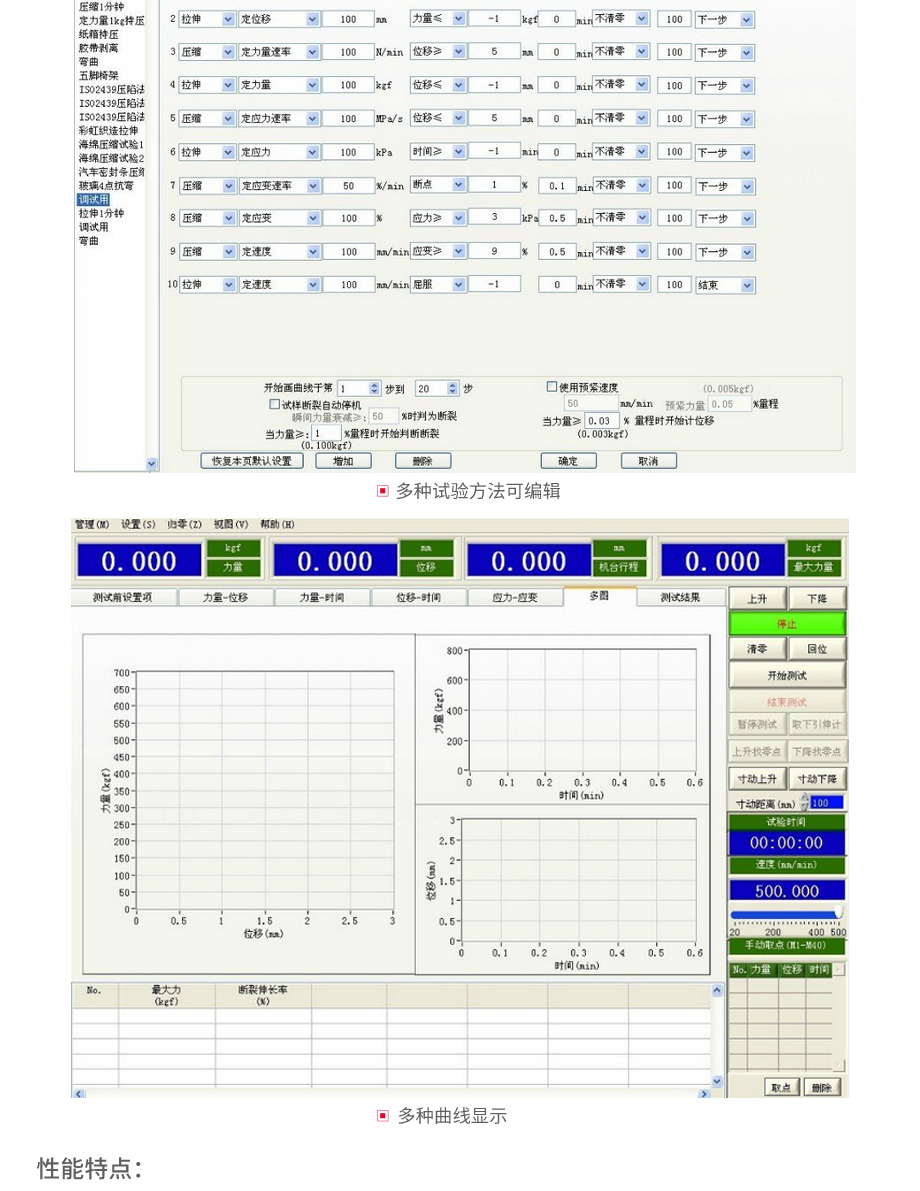
Task: Click the 取点 take-point button
Action: pyautogui.click(x=780, y=1087)
